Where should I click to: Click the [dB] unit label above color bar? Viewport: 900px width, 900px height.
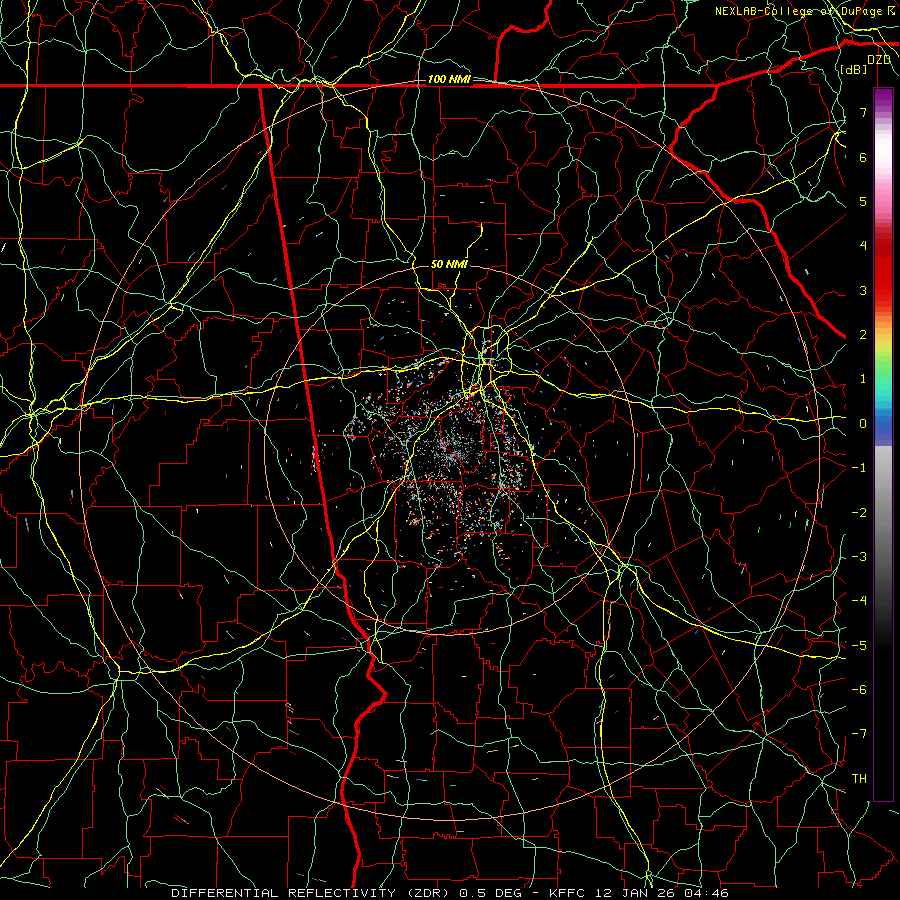(x=854, y=69)
